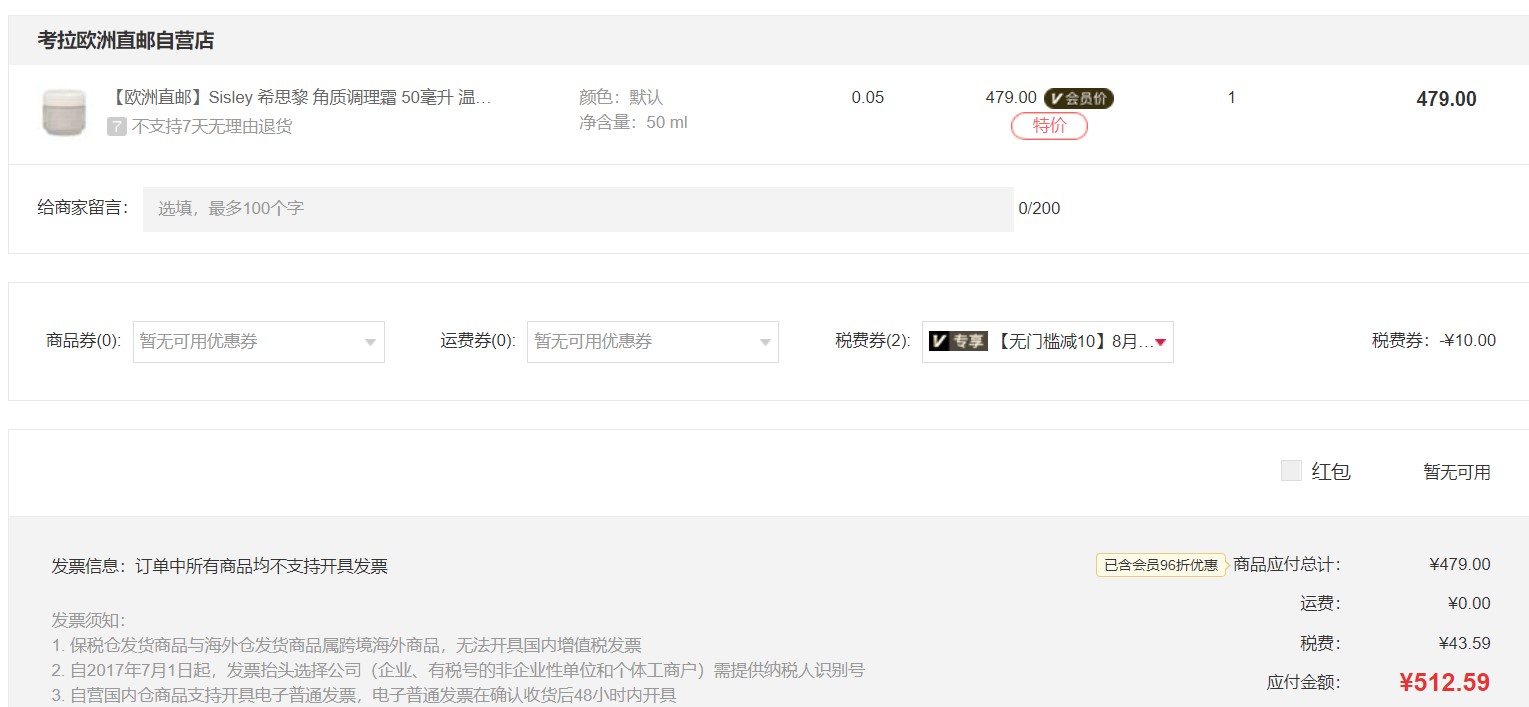Click the 运费 ¥0.00 amount

click(1469, 603)
